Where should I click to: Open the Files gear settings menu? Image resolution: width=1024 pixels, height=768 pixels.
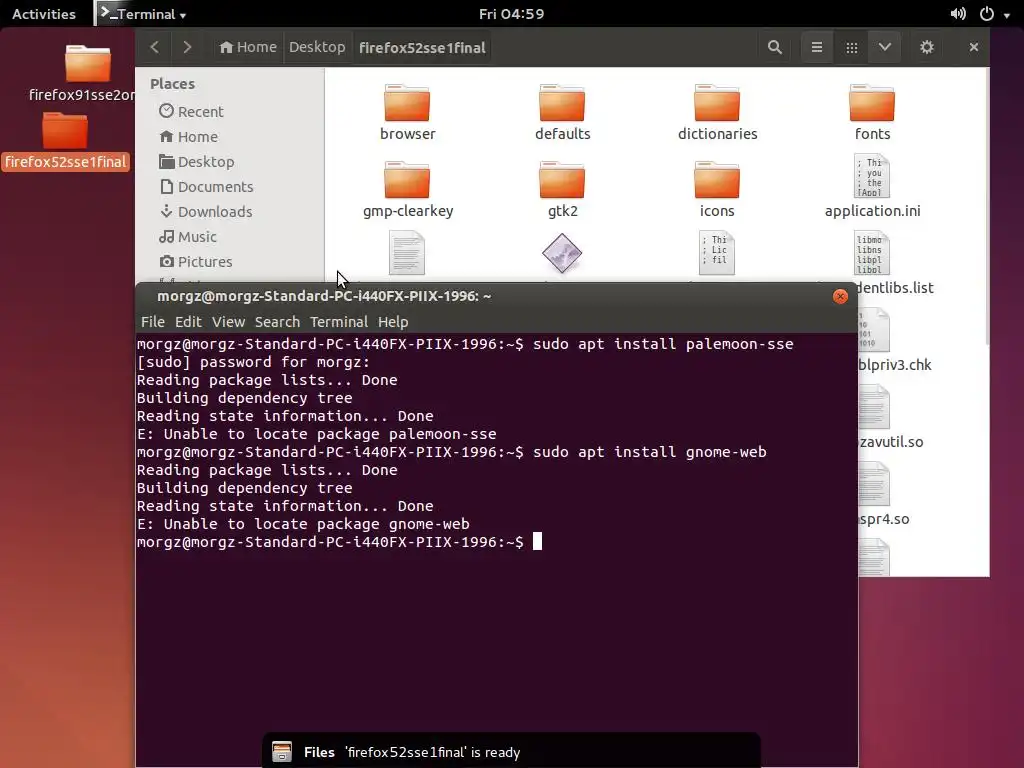point(927,47)
